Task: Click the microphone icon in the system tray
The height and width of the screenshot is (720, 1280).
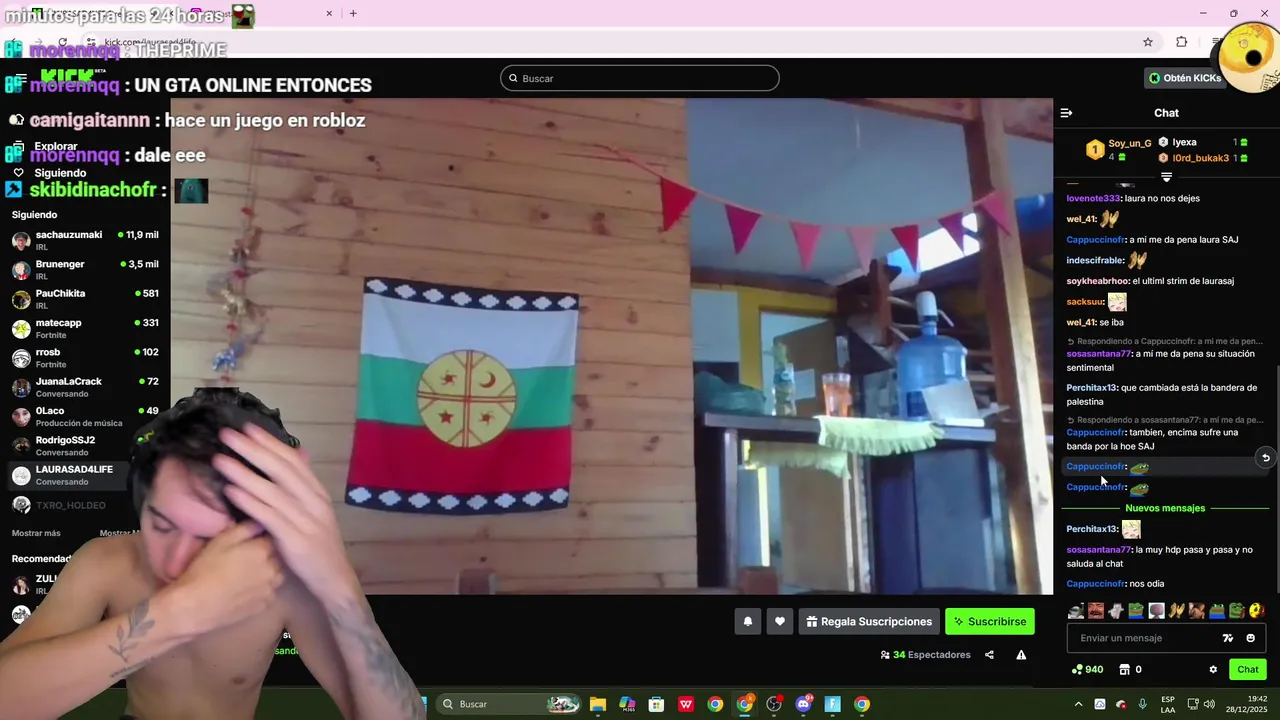Action: tap(1142, 704)
